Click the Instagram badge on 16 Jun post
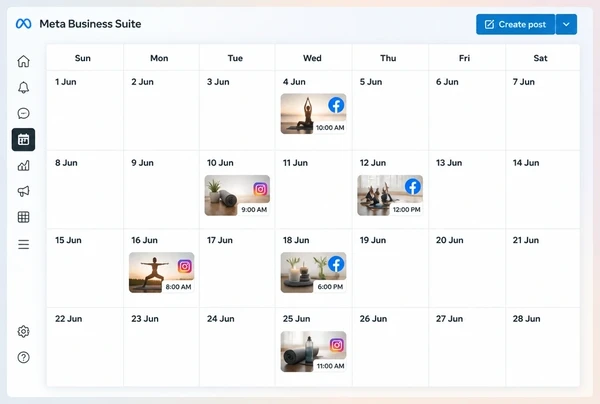600x404 pixels. point(184,266)
